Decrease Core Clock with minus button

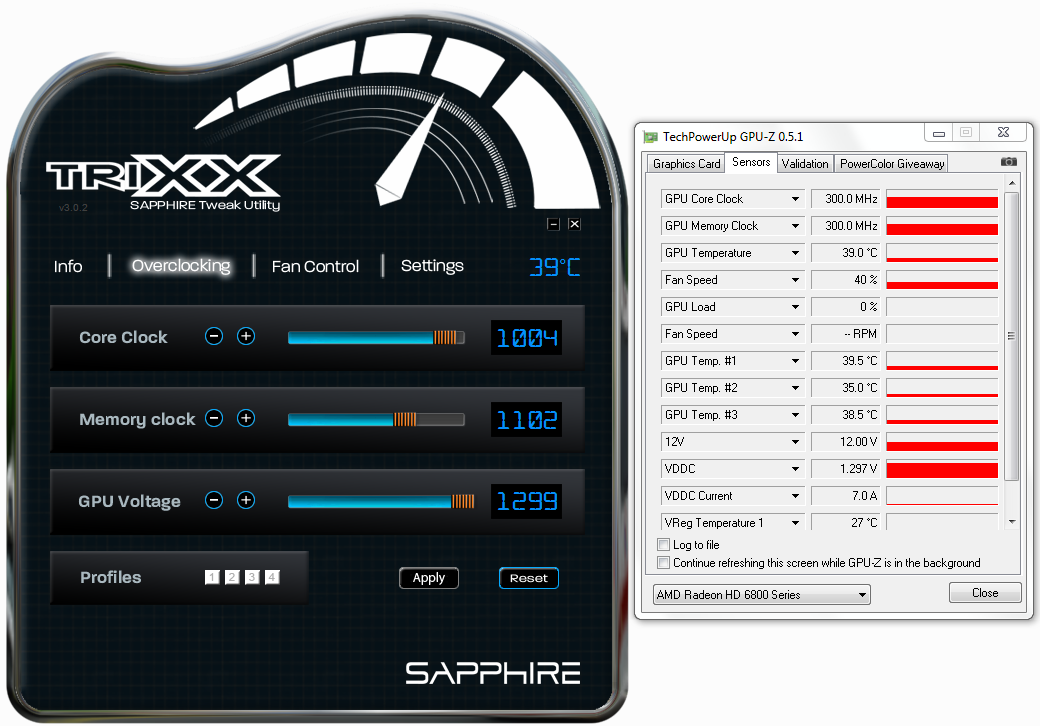[x=214, y=336]
